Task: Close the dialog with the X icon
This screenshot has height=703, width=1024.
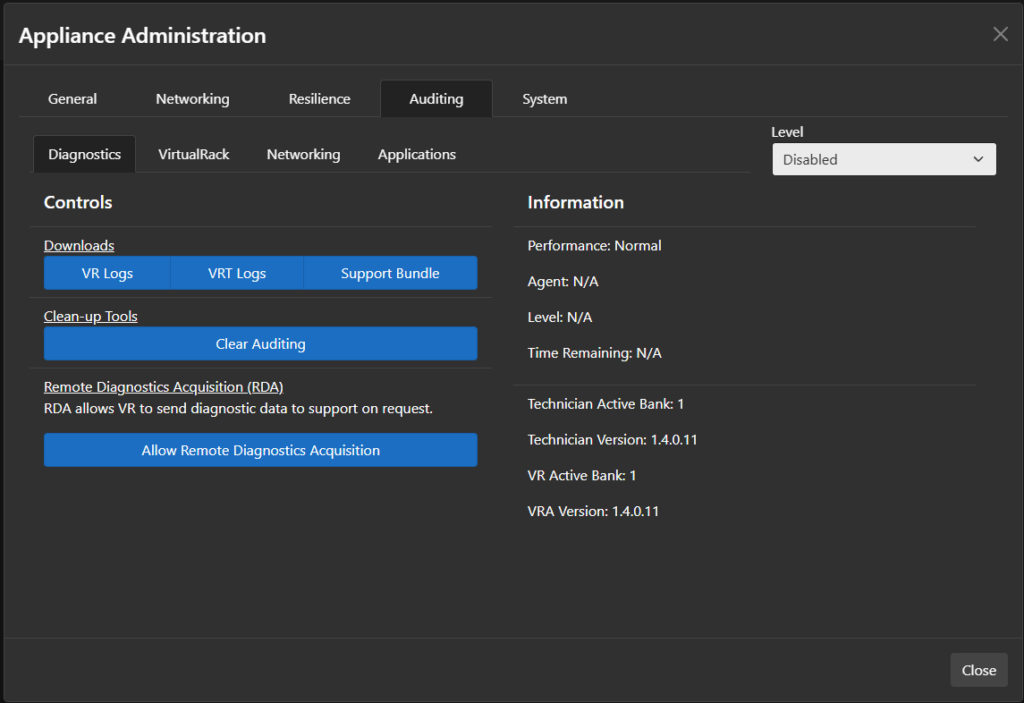Action: (1000, 34)
